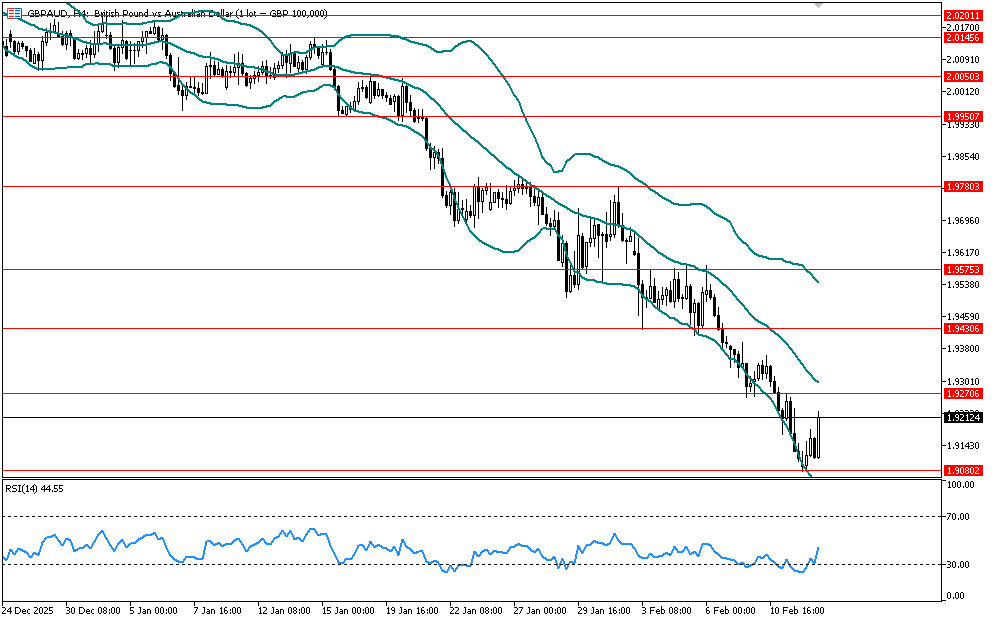Select the 2.01456 red price label
Screen dimensions: 994x622
[963, 37]
